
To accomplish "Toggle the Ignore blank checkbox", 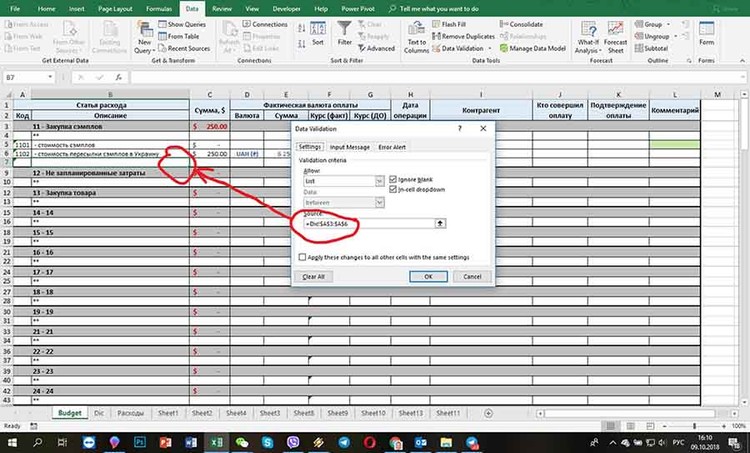I will 394,180.
